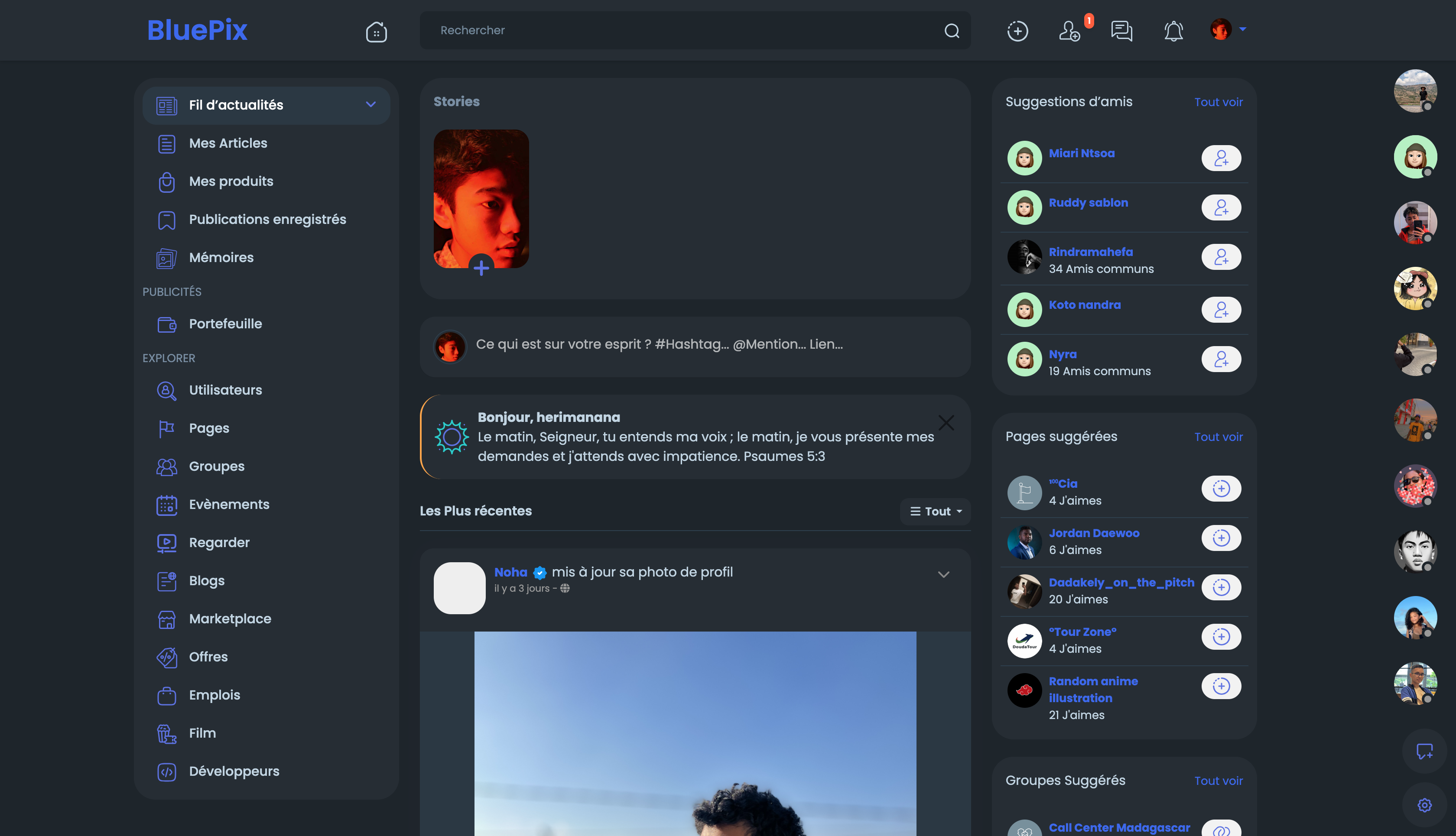
Task: Click the Portefeuille wallet icon
Action: pos(166,324)
